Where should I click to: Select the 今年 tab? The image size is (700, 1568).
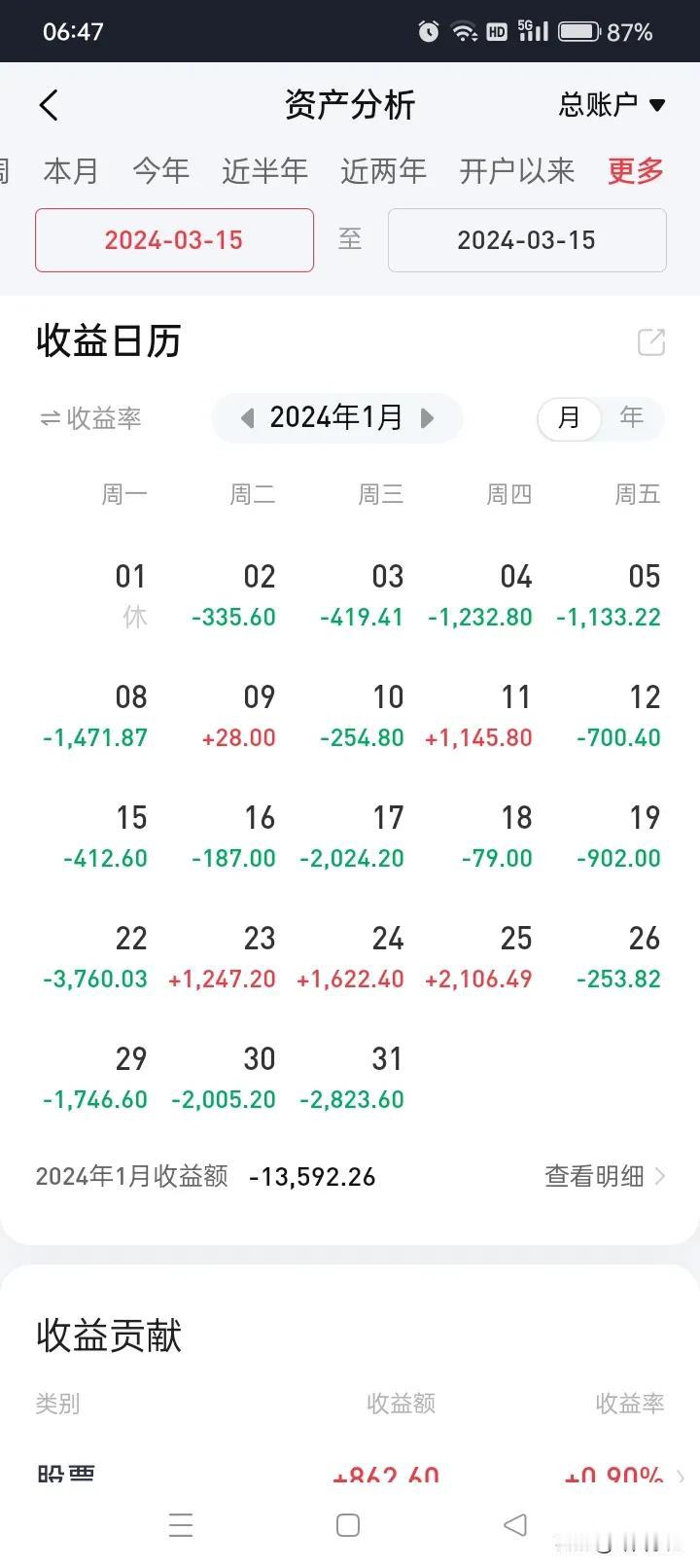[x=160, y=171]
